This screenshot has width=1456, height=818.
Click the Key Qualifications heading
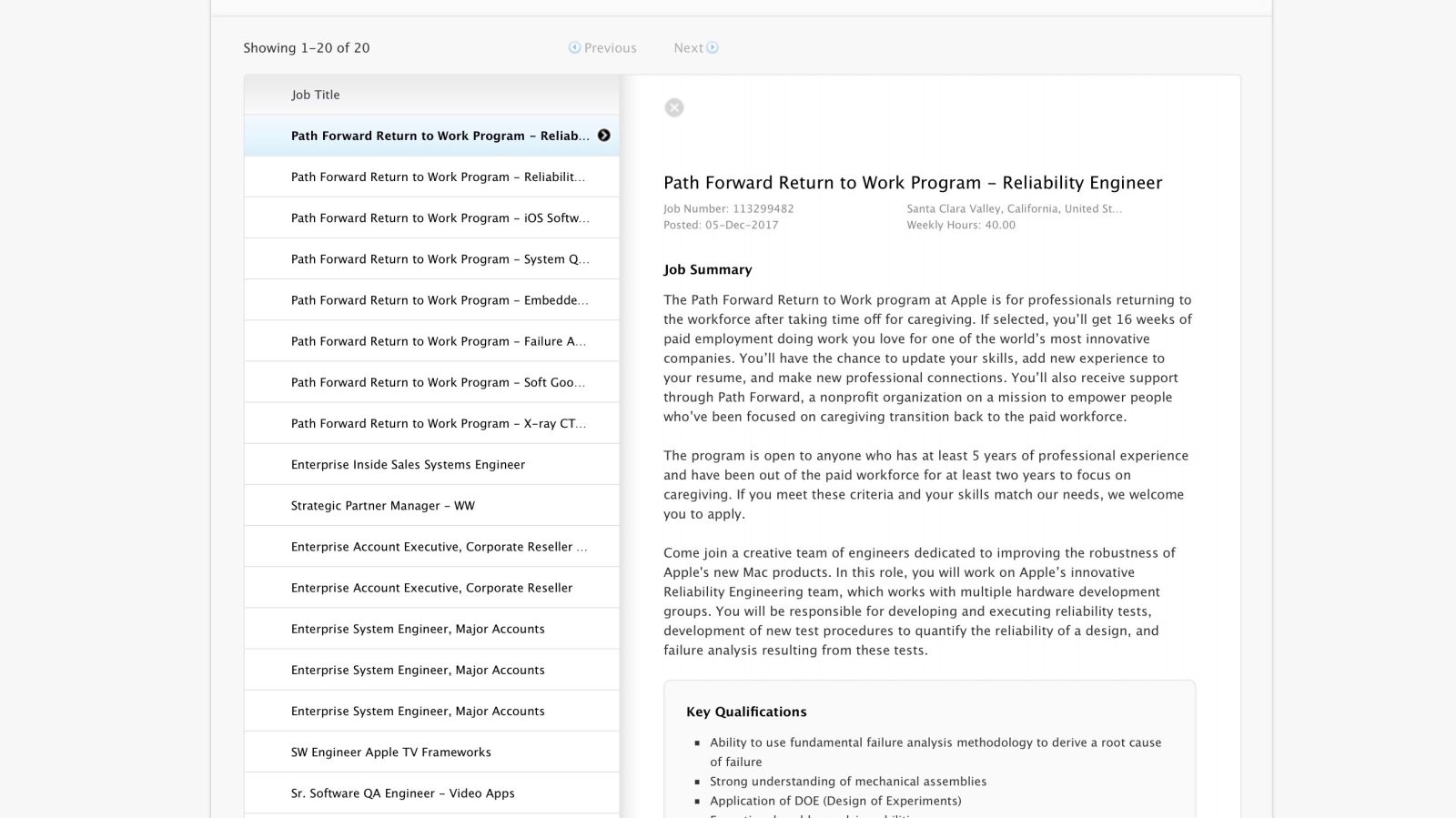(x=746, y=712)
